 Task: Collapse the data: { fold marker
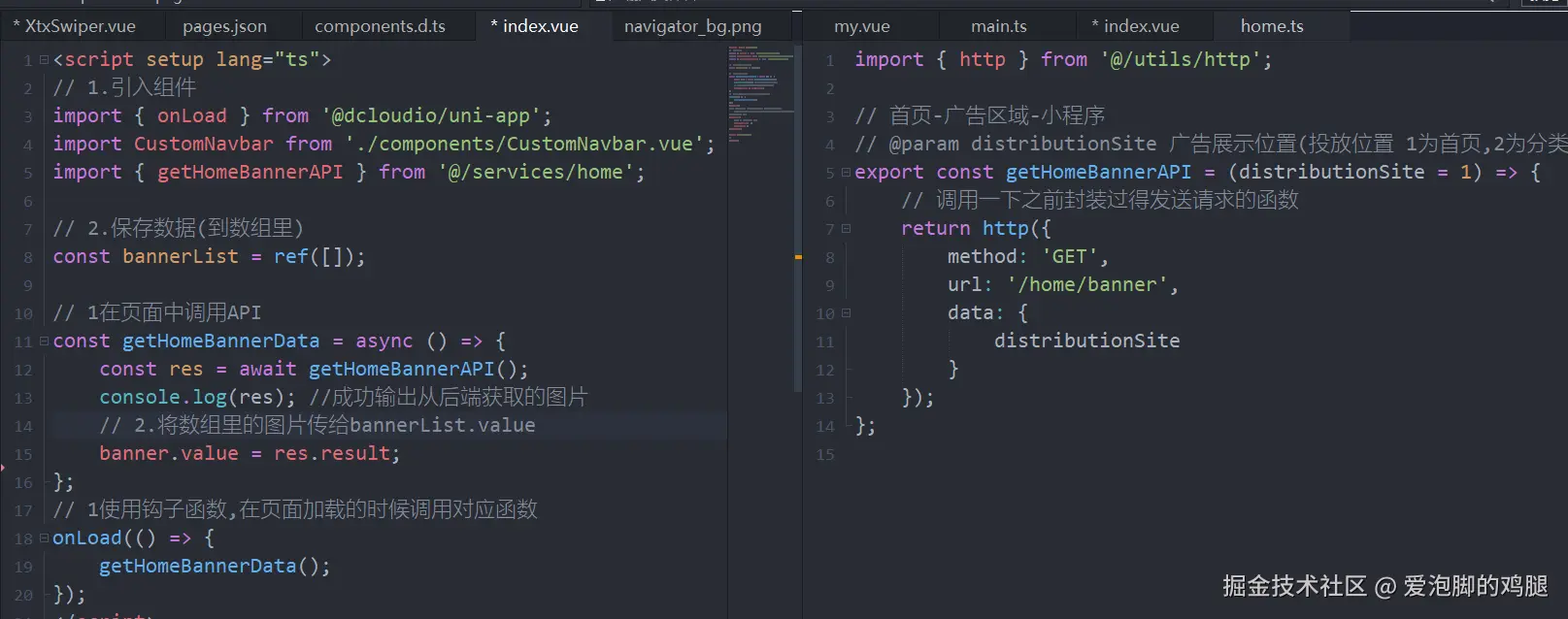(846, 313)
